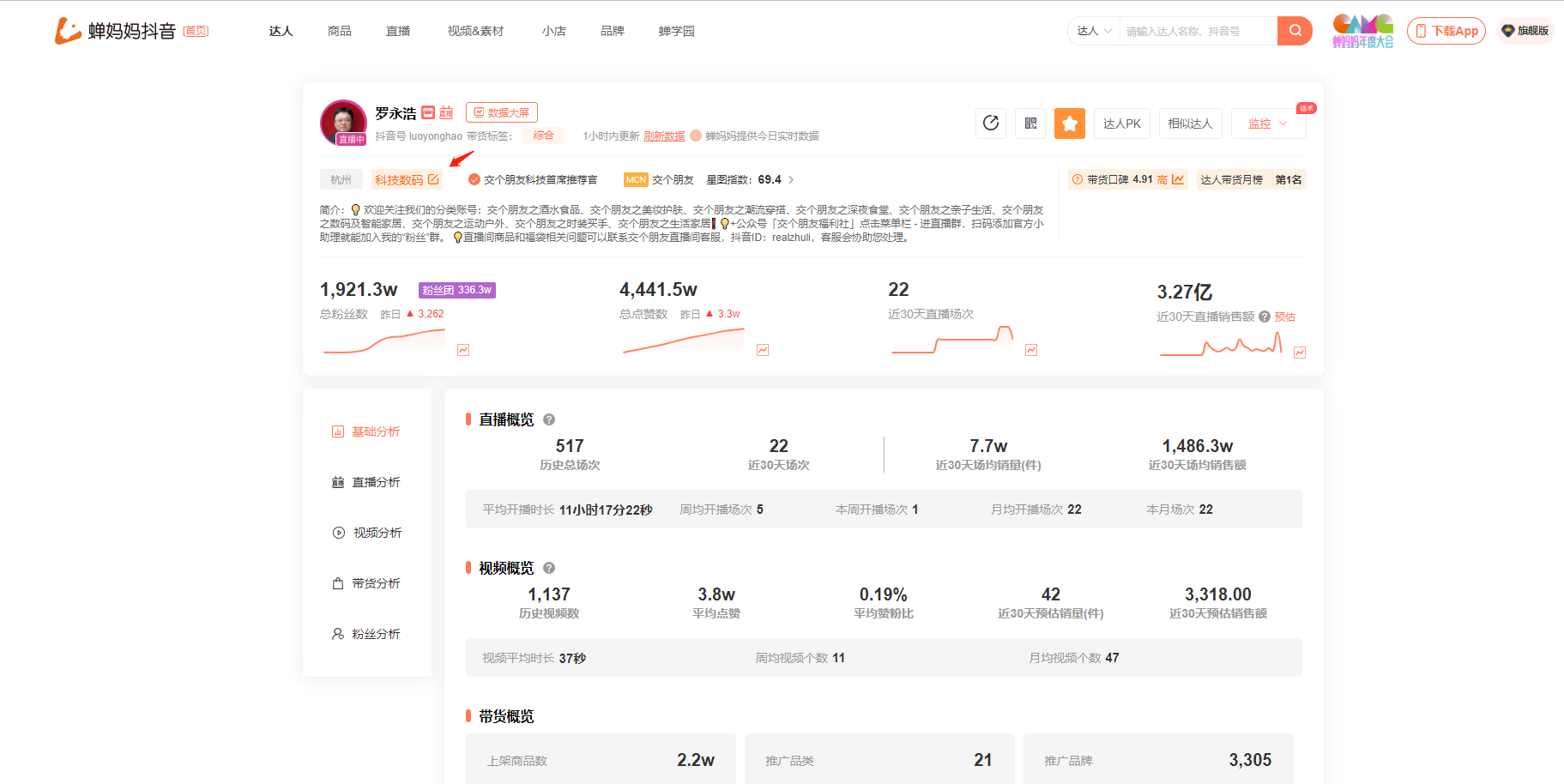Screen dimensions: 1564x784
Task: Open 近30天直播销售额 trend chart icon
Action: click(1300, 353)
